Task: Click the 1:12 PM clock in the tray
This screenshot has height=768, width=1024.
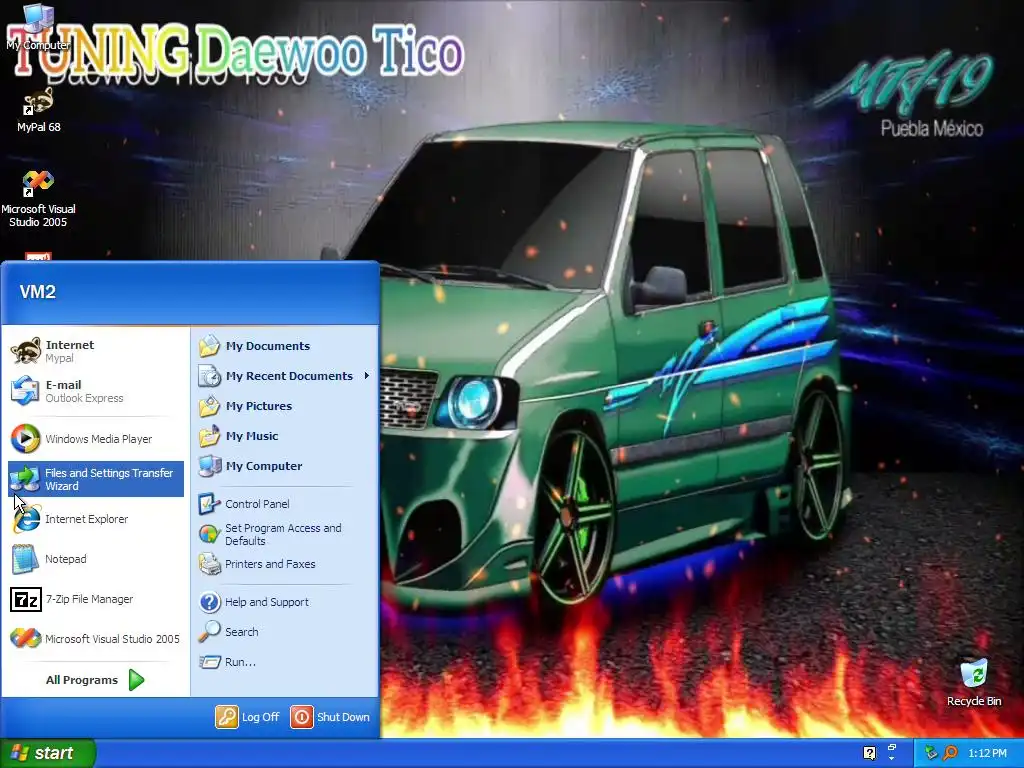Action: [x=987, y=754]
